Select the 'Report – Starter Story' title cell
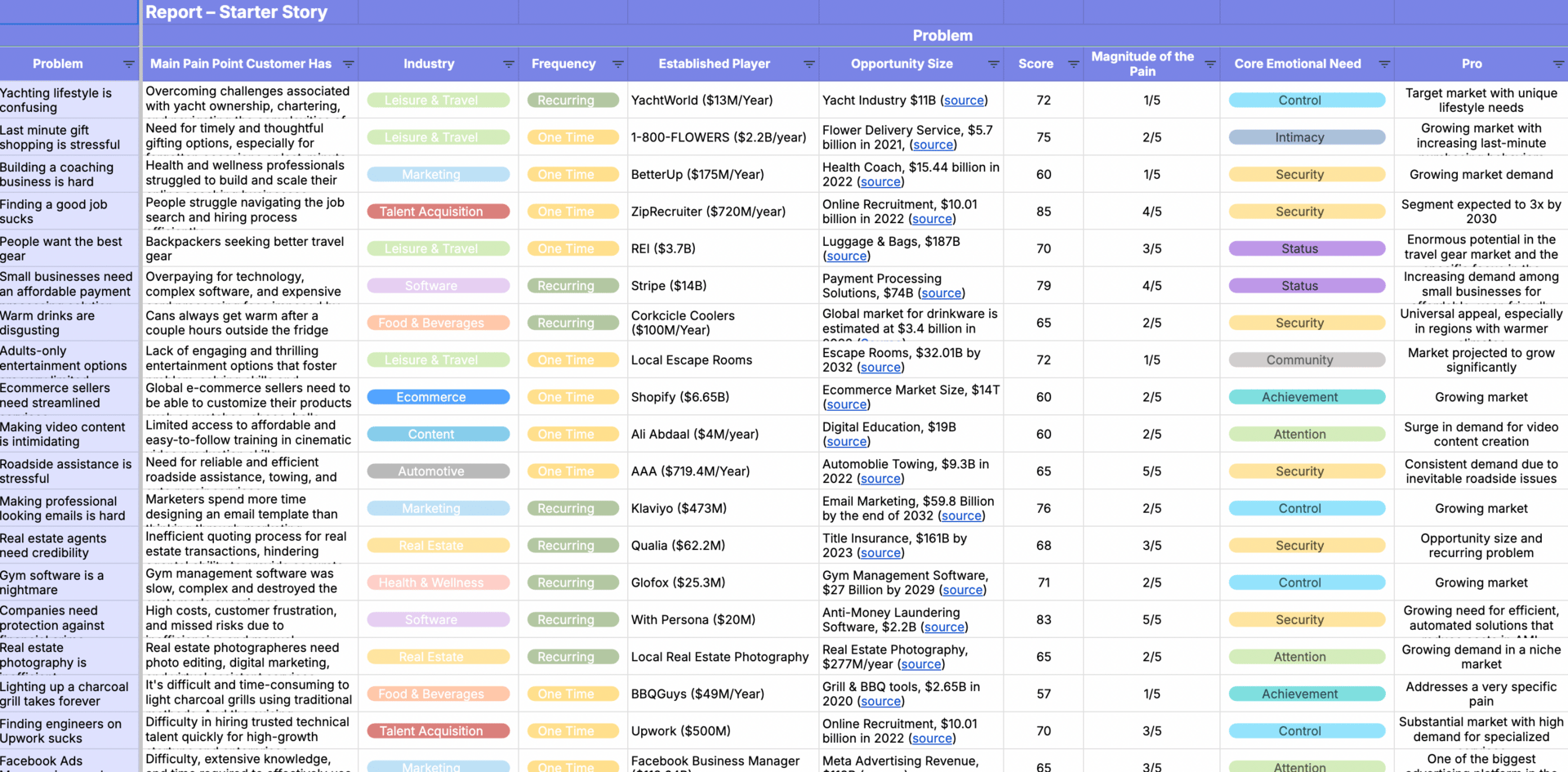Viewport: 1568px width, 772px height. point(250,12)
